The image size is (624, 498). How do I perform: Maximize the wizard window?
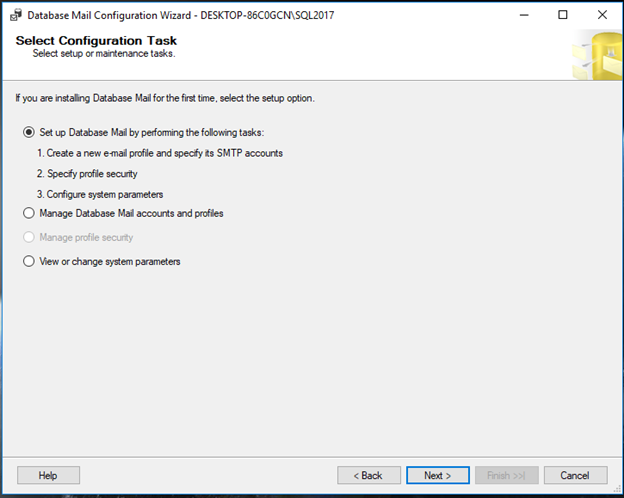[x=563, y=15]
